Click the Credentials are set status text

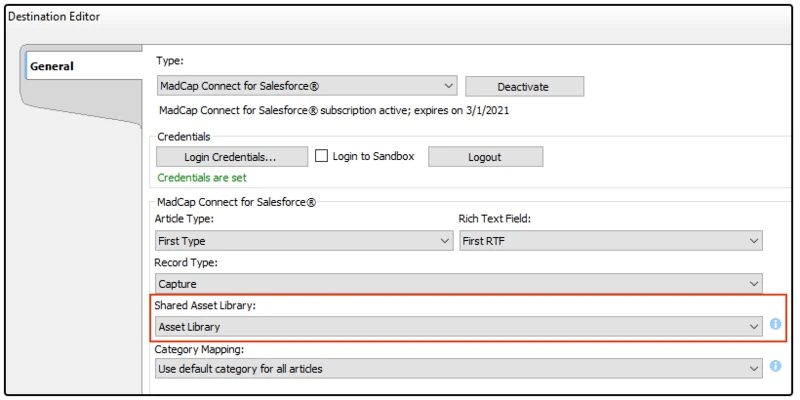click(202, 178)
